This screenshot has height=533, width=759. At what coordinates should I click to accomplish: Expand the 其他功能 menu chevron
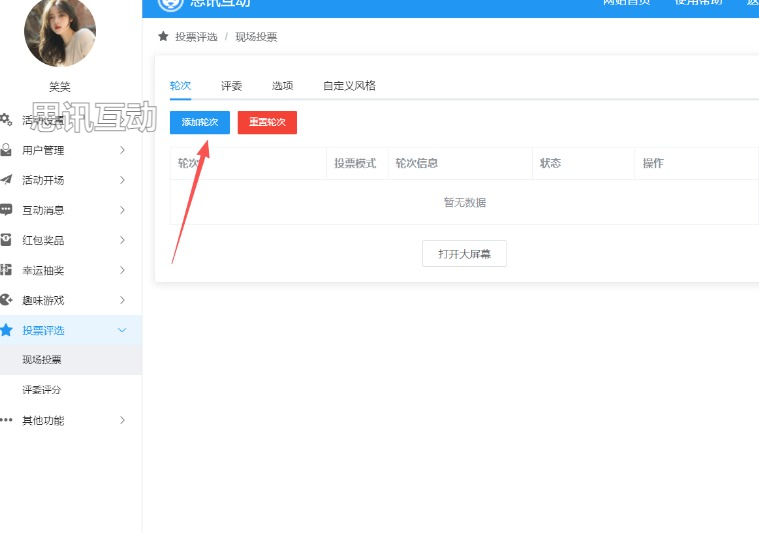122,420
